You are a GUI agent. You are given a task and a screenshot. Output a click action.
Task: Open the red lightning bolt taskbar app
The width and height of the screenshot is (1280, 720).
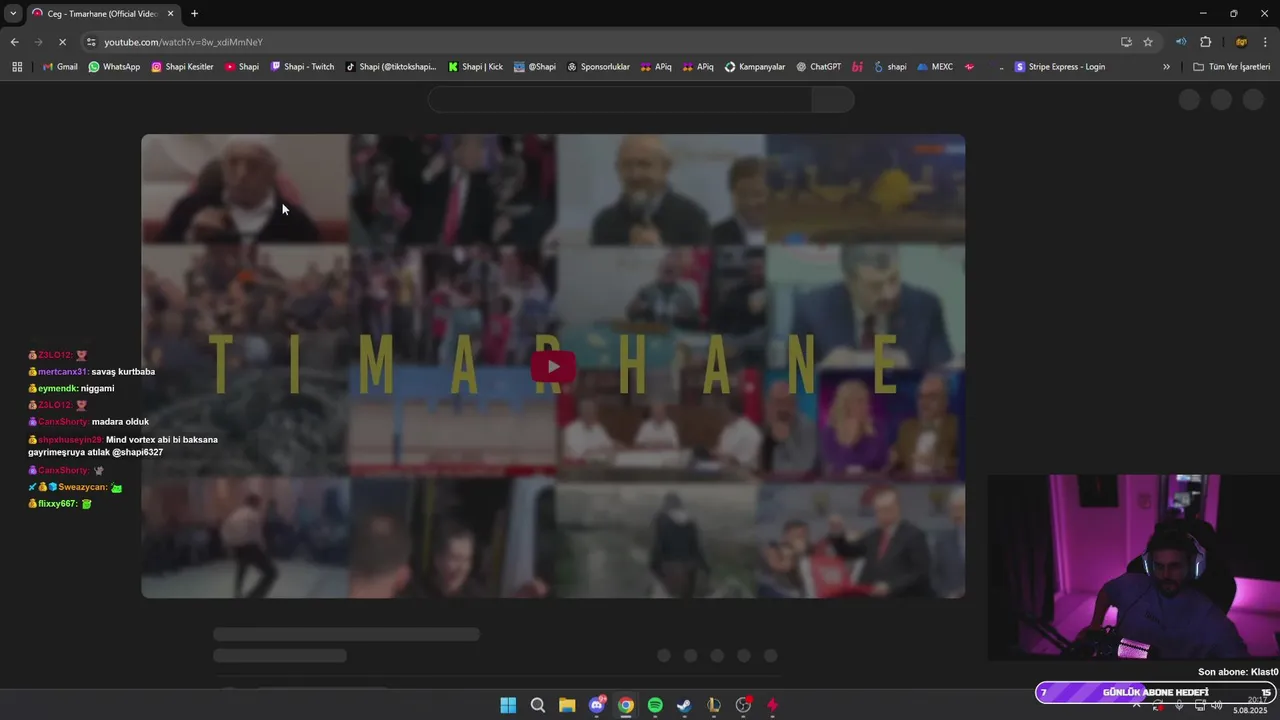(772, 705)
